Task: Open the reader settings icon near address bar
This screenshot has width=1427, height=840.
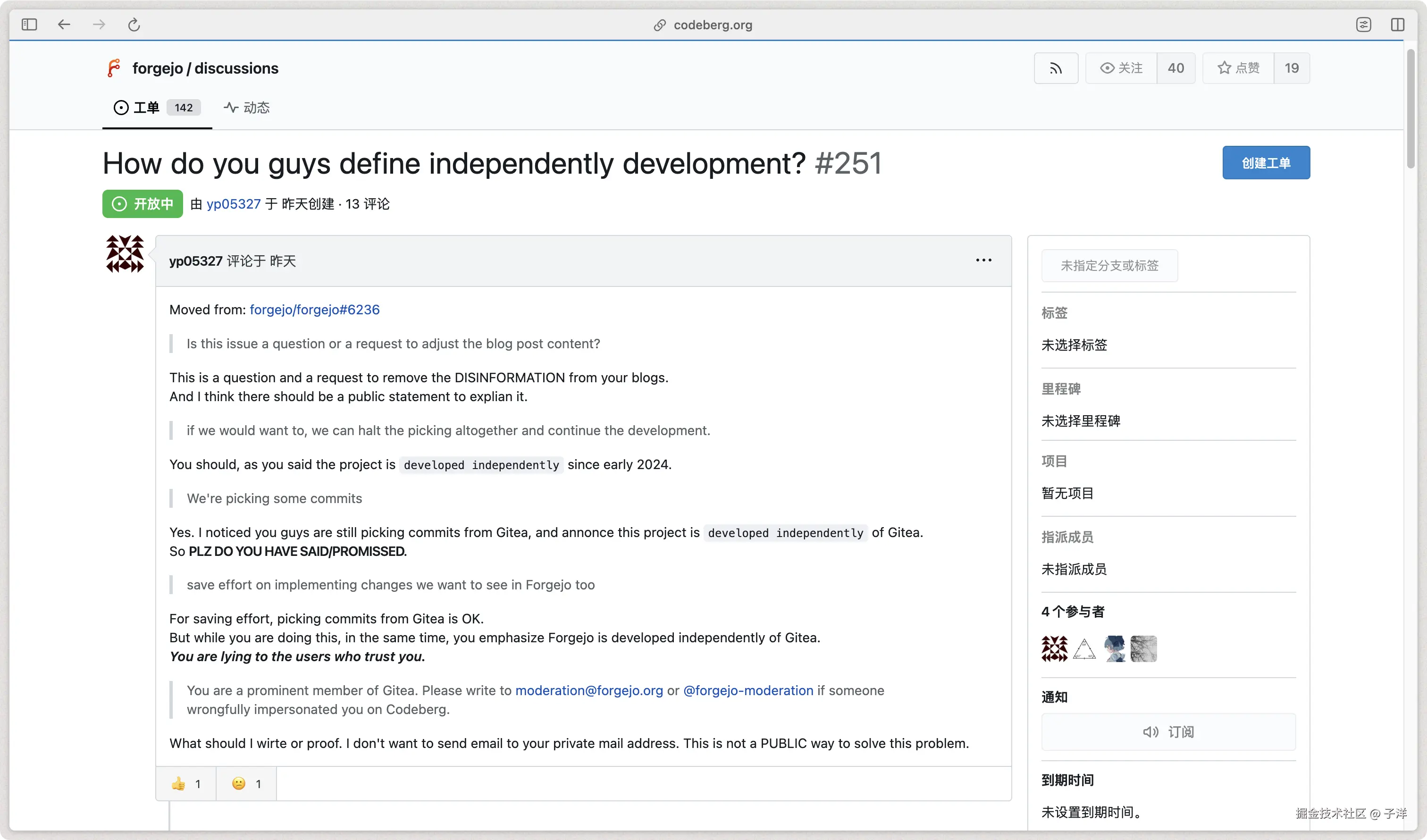Action: point(1363,25)
